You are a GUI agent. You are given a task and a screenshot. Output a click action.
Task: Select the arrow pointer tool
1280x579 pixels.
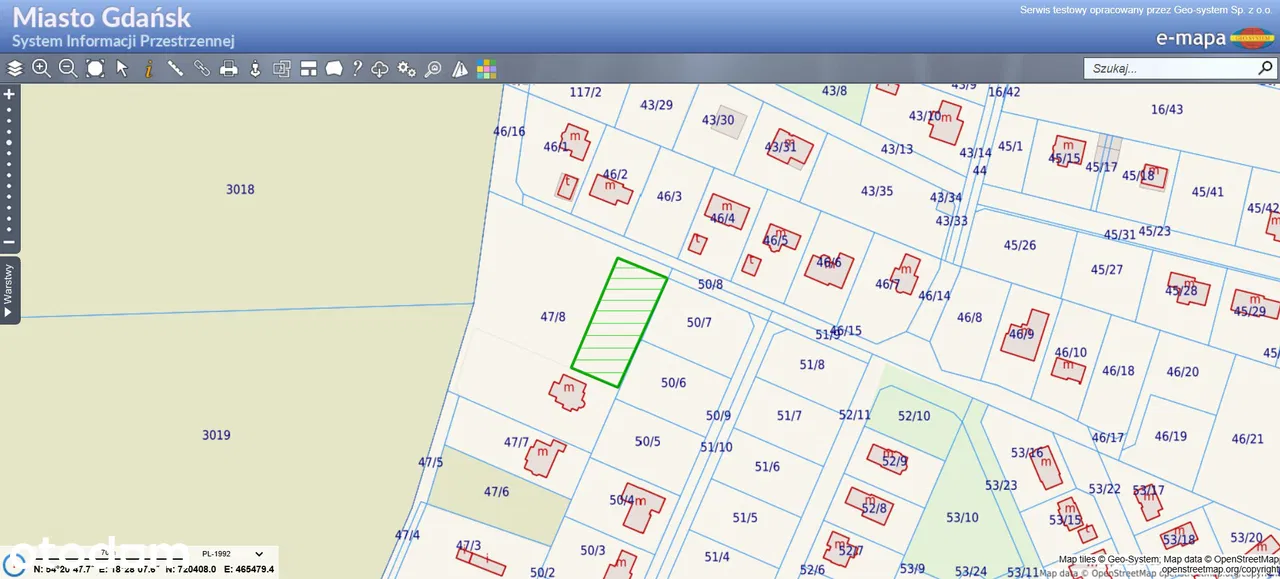122,69
